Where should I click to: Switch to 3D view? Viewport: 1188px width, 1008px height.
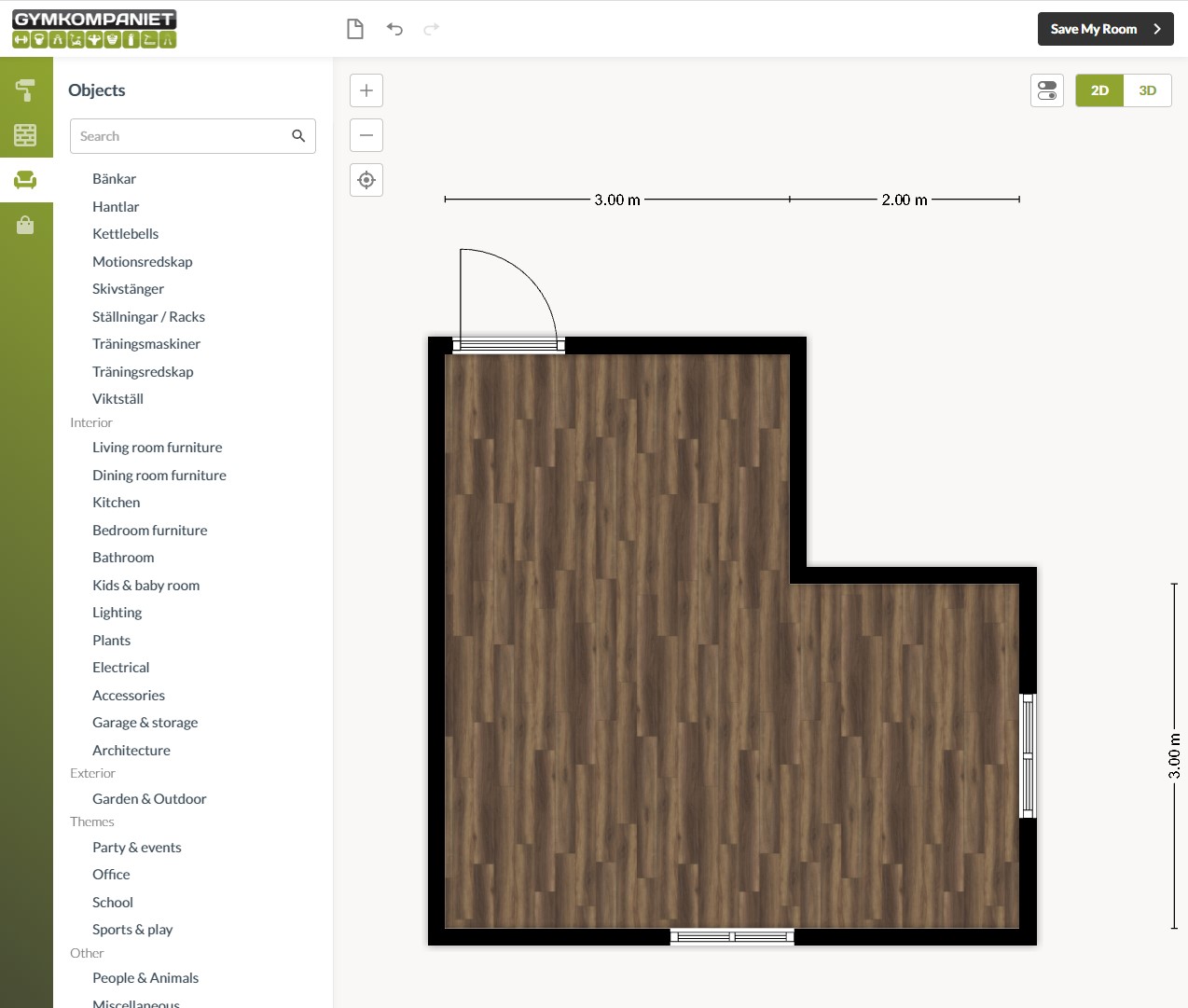[x=1147, y=90]
